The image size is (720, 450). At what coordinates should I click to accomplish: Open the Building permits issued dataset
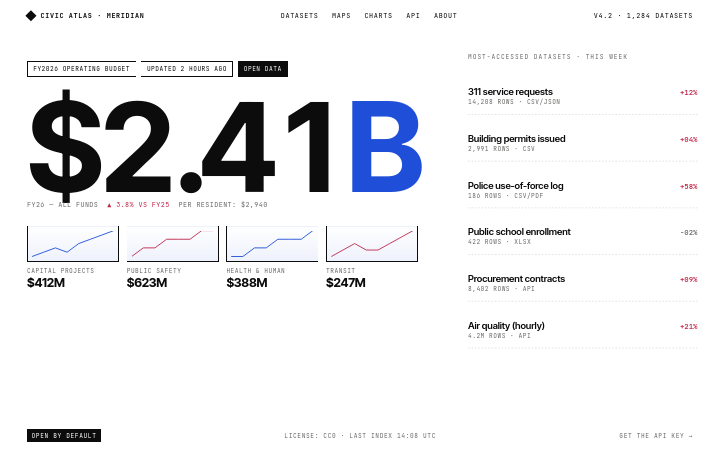583,143
